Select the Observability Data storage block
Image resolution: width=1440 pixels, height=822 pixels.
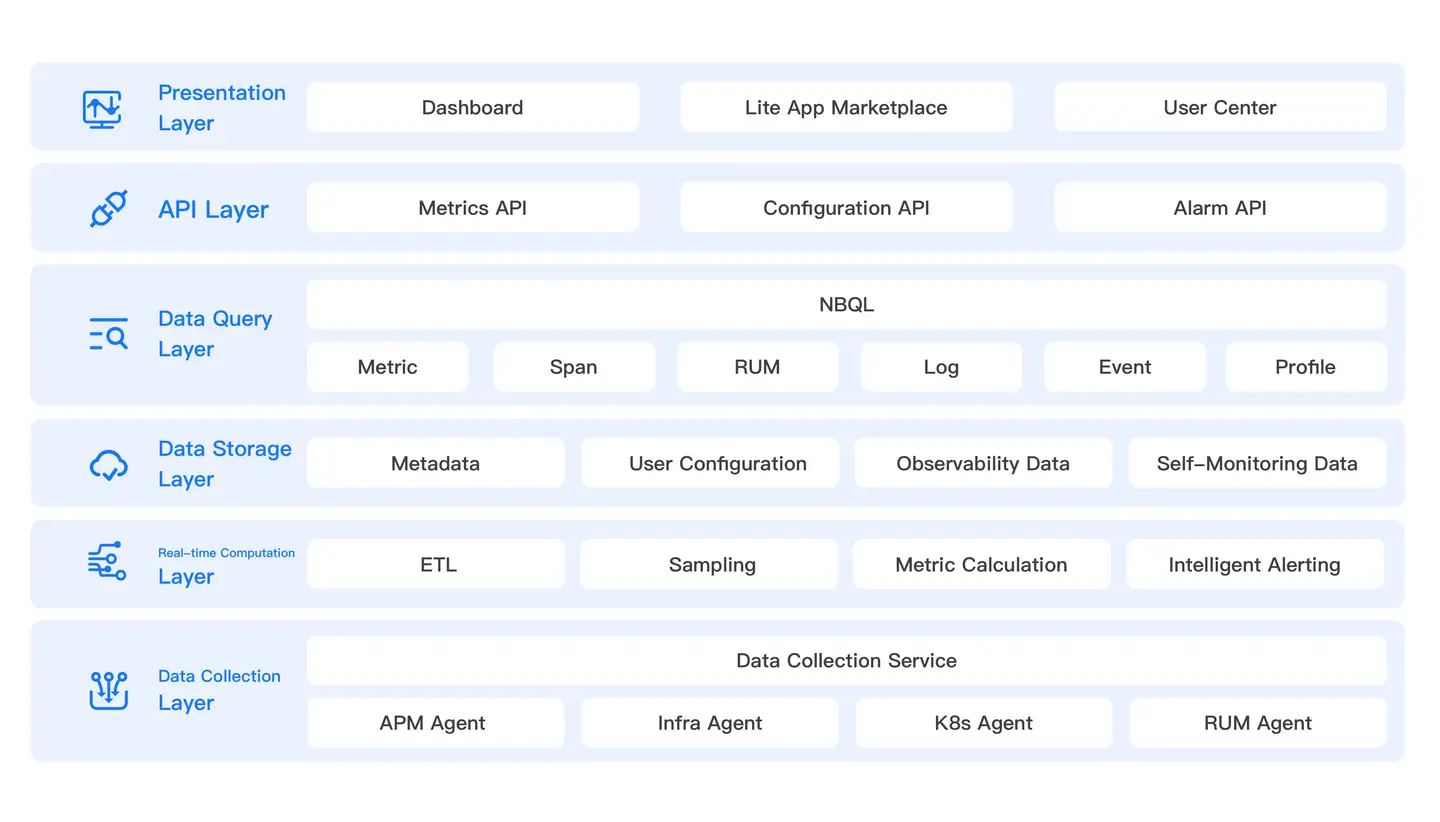pos(983,463)
